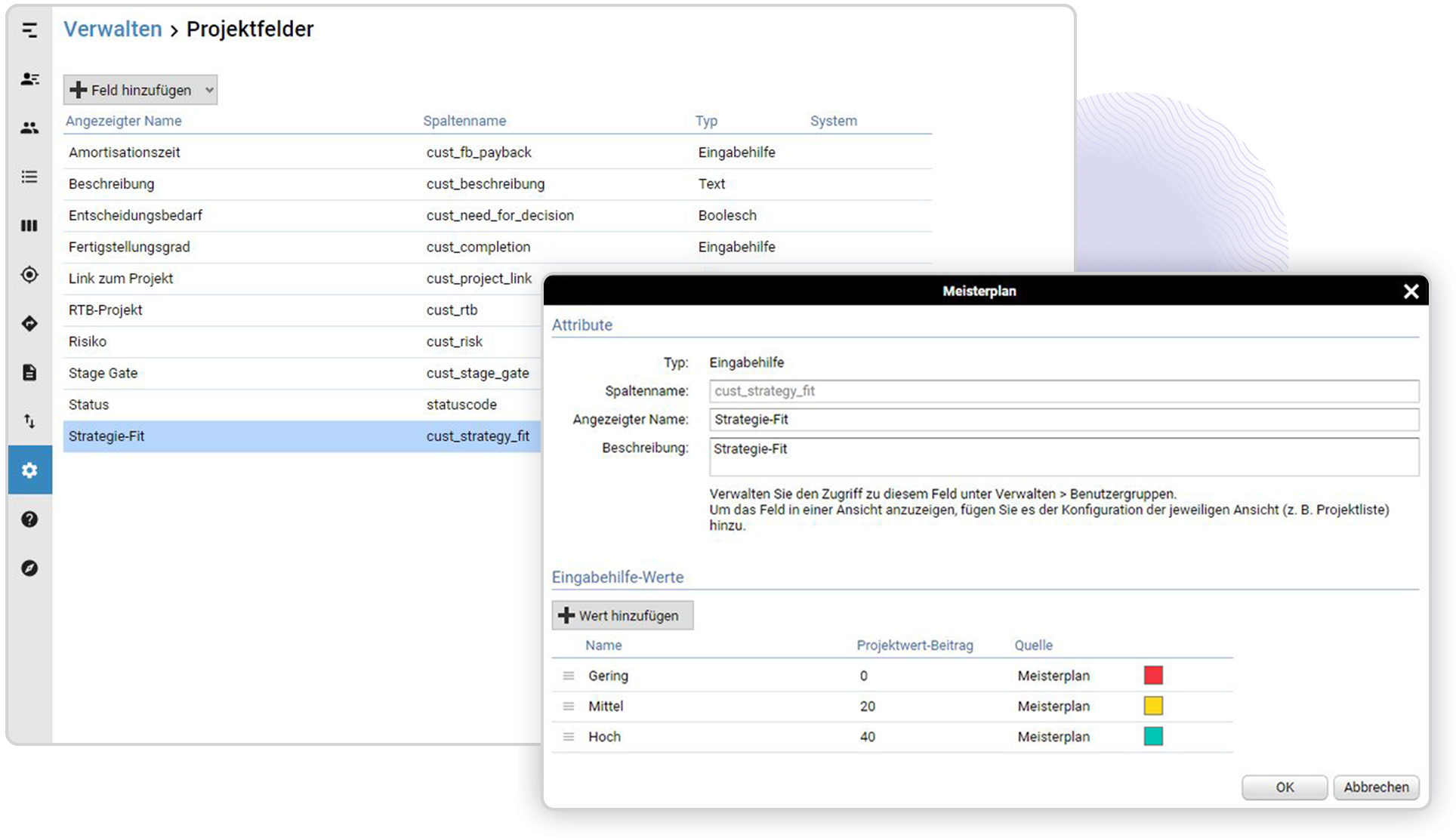1456x838 pixels.
Task: Click the Name header in values table
Action: pyautogui.click(x=603, y=645)
